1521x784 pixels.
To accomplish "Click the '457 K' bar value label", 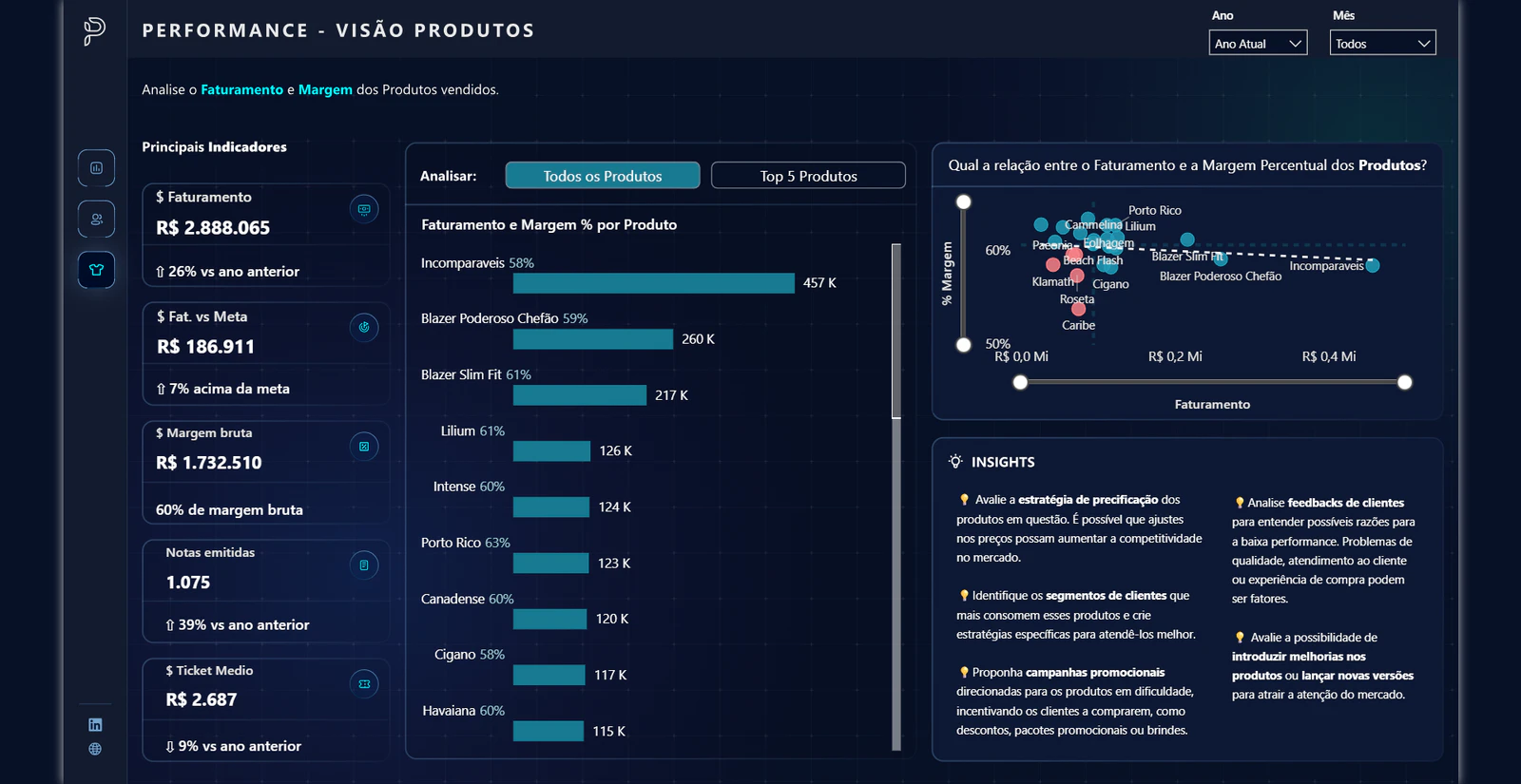I will tap(819, 283).
